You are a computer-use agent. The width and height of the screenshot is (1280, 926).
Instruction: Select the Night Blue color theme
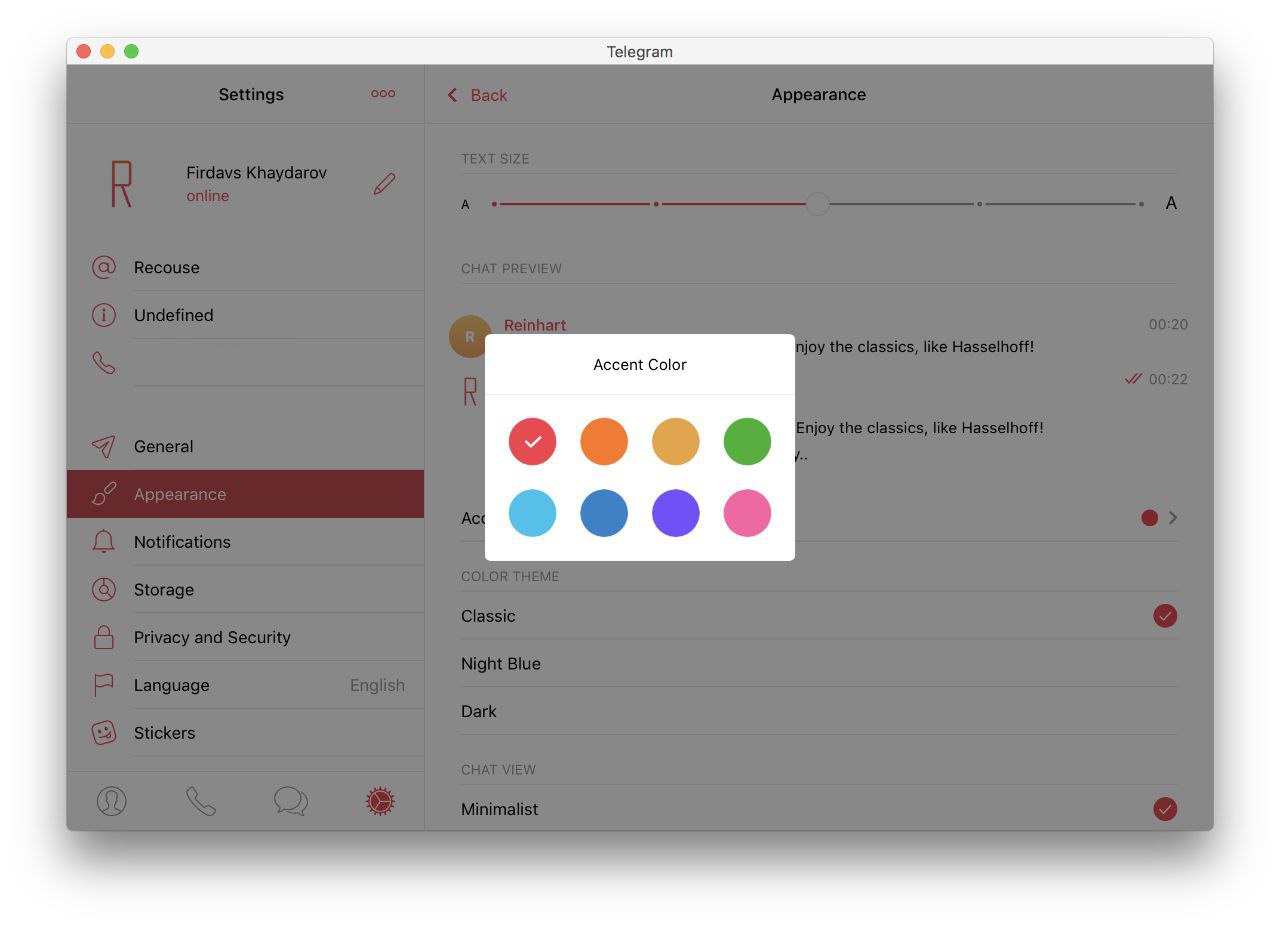pyautogui.click(x=819, y=664)
